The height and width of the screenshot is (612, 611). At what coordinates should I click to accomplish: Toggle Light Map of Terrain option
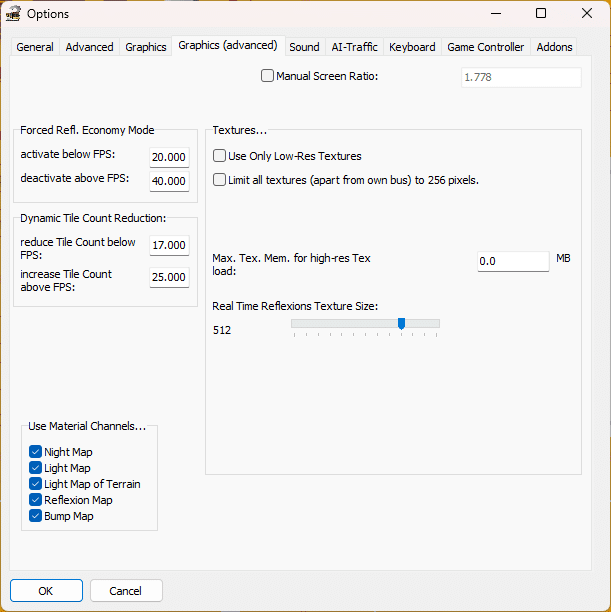point(36,484)
